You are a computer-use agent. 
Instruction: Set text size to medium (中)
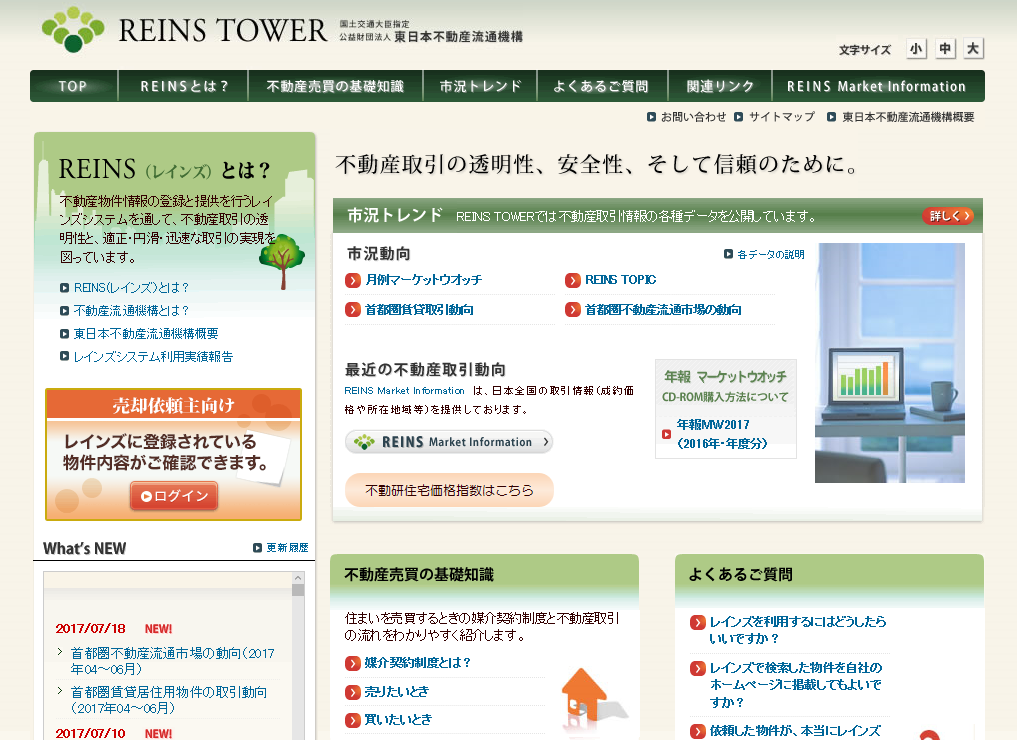(945, 49)
